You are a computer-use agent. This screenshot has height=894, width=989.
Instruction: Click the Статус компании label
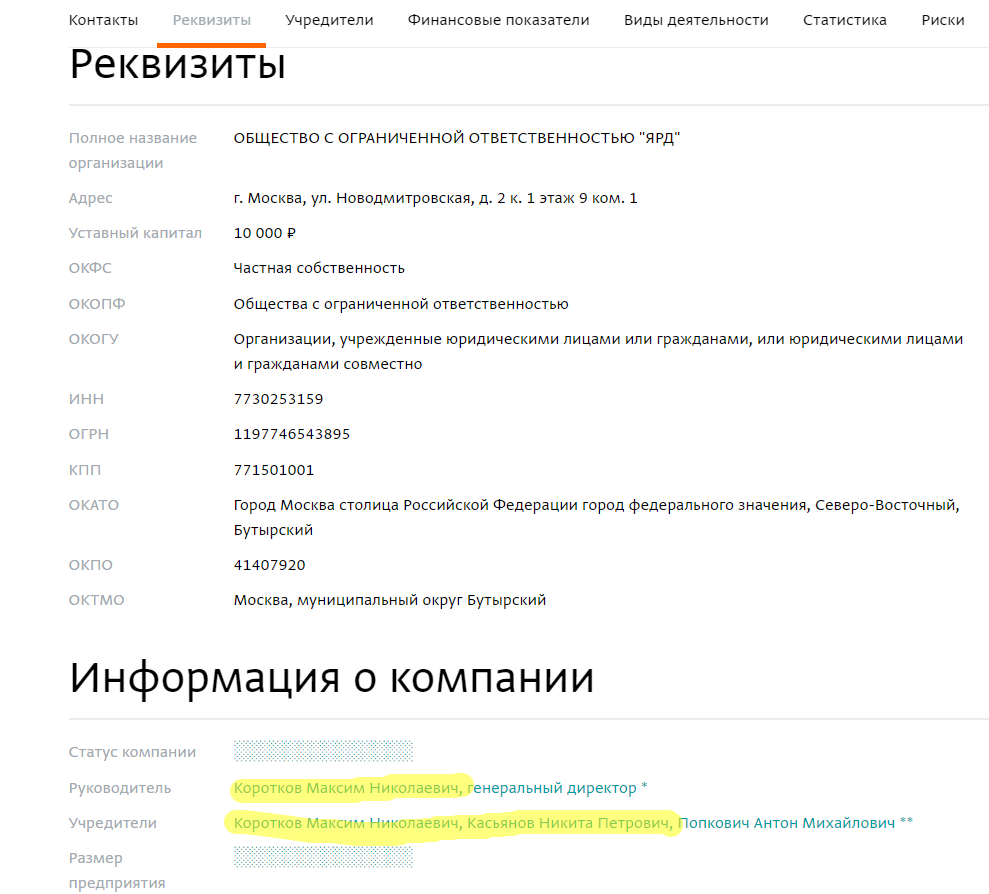(132, 752)
